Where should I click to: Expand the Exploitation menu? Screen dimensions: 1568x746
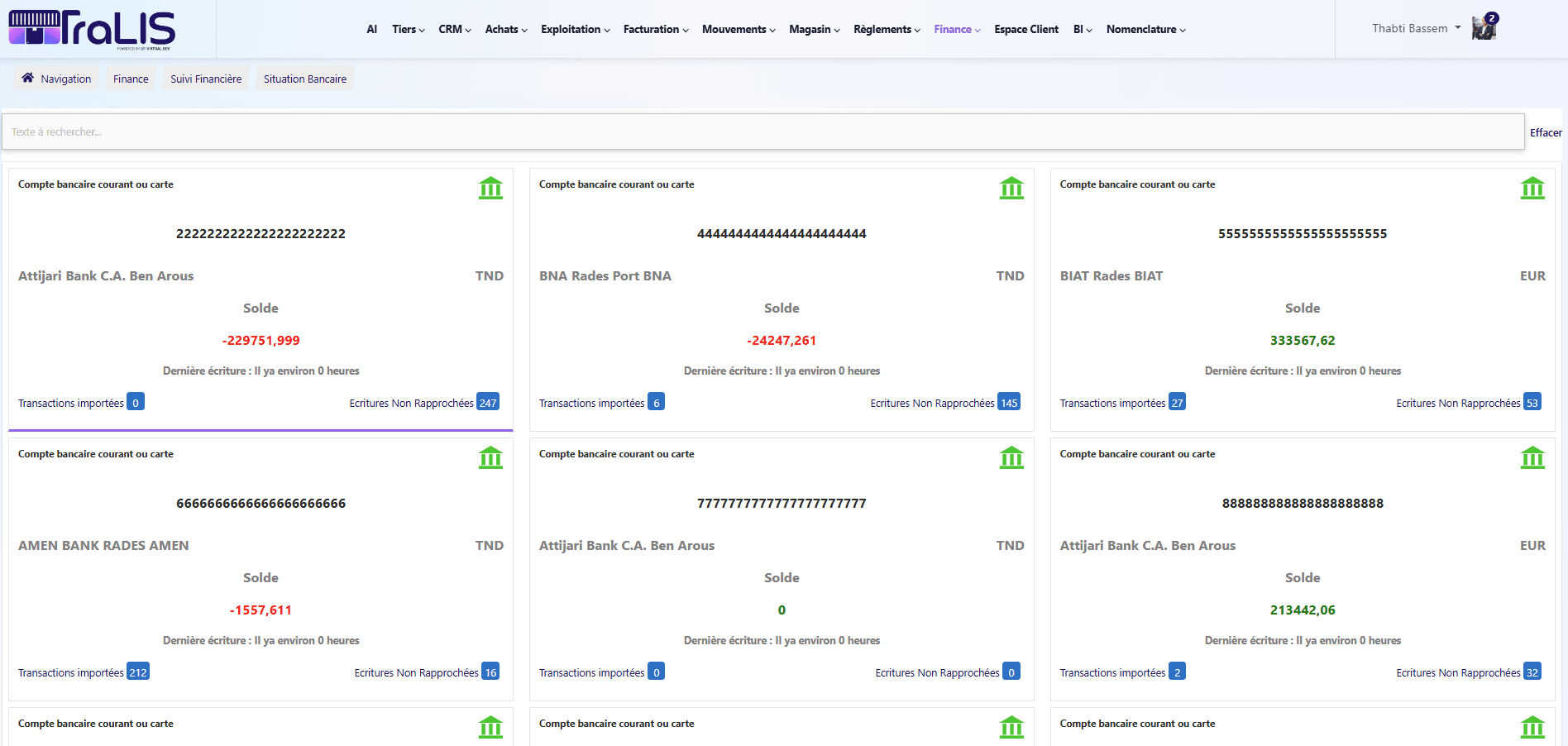coord(576,29)
